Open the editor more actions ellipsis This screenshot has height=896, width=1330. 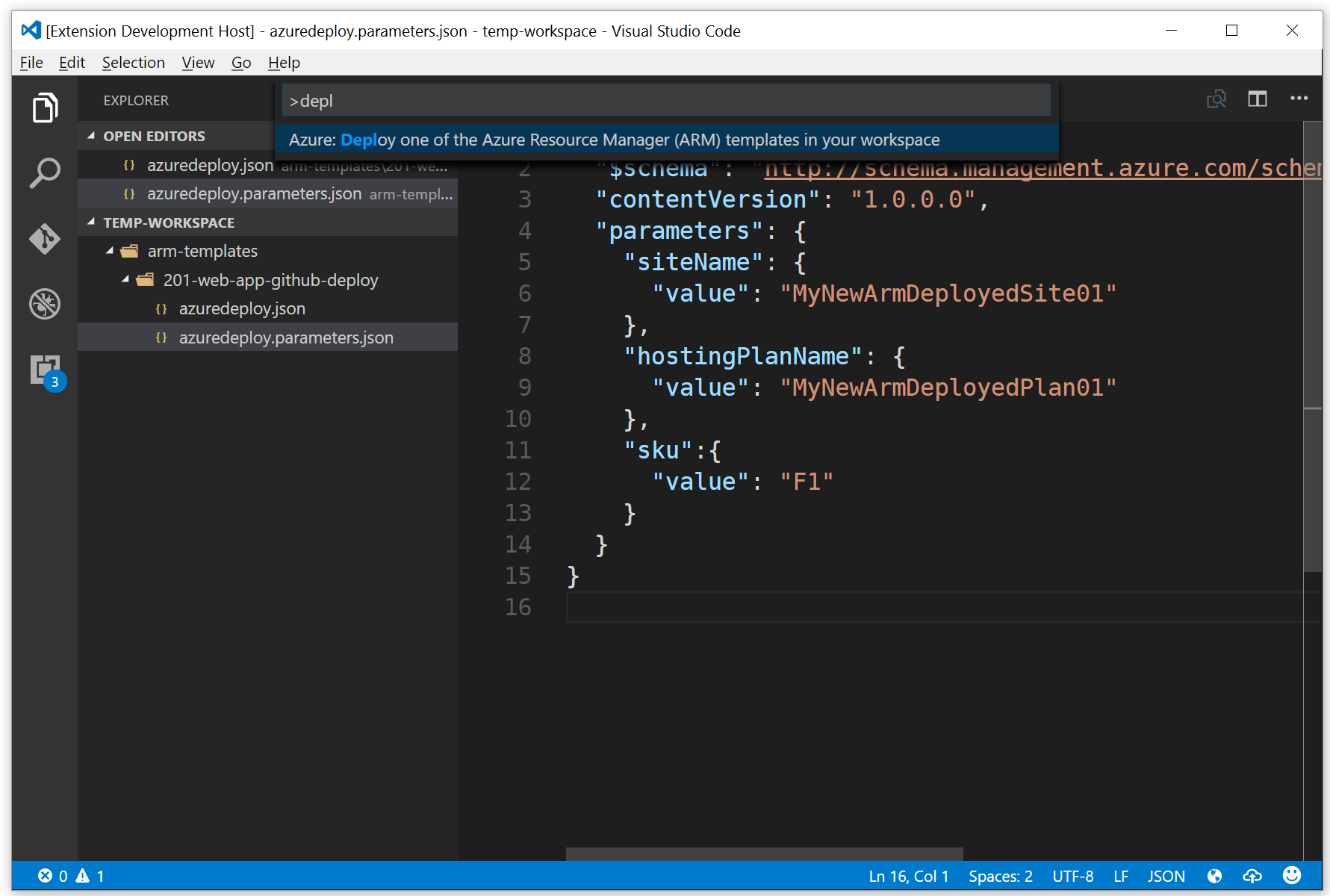(x=1299, y=99)
